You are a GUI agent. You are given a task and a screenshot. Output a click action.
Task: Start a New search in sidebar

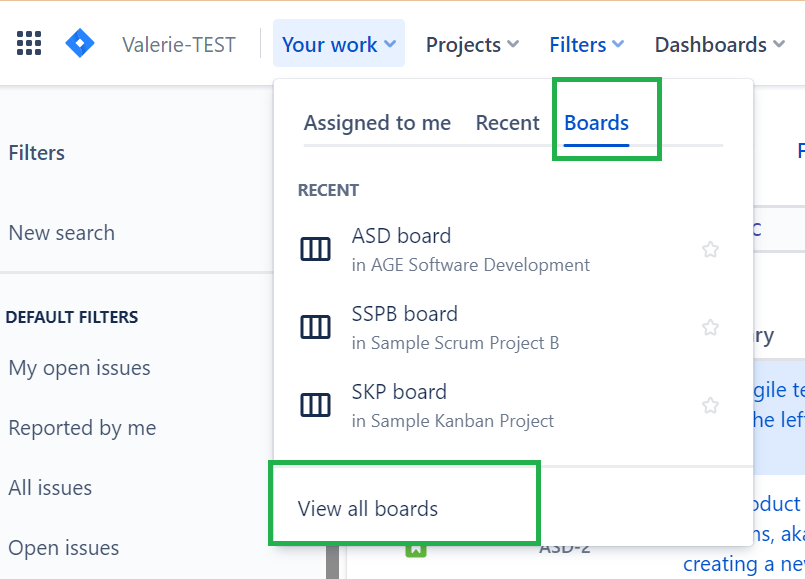point(62,233)
